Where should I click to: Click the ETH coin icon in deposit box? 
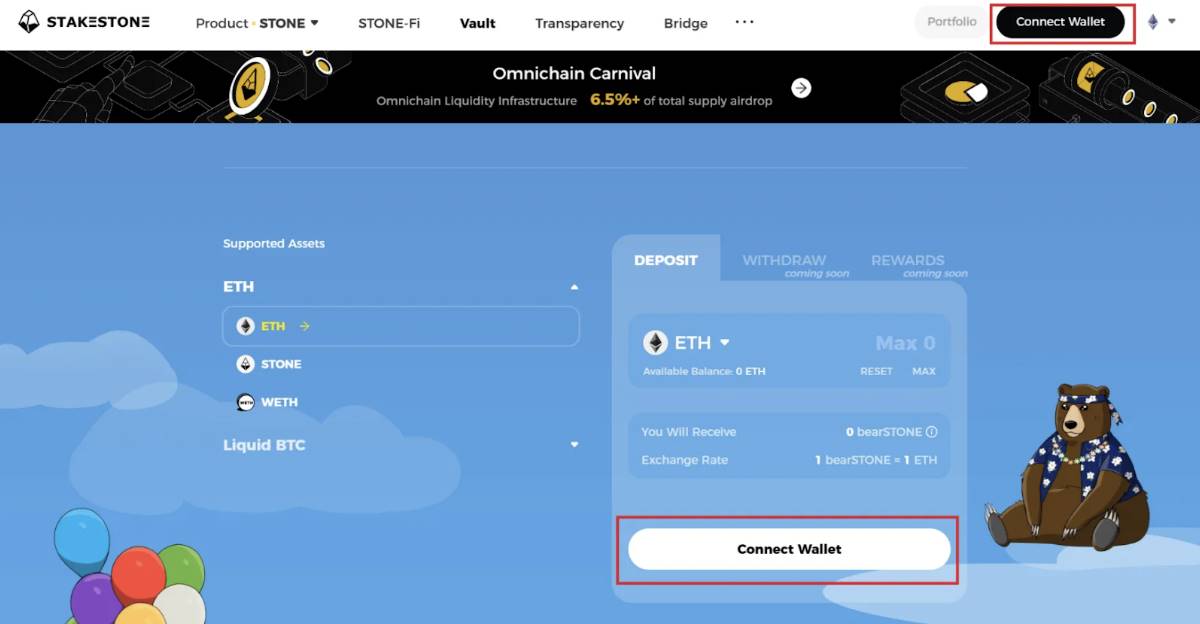pos(655,343)
